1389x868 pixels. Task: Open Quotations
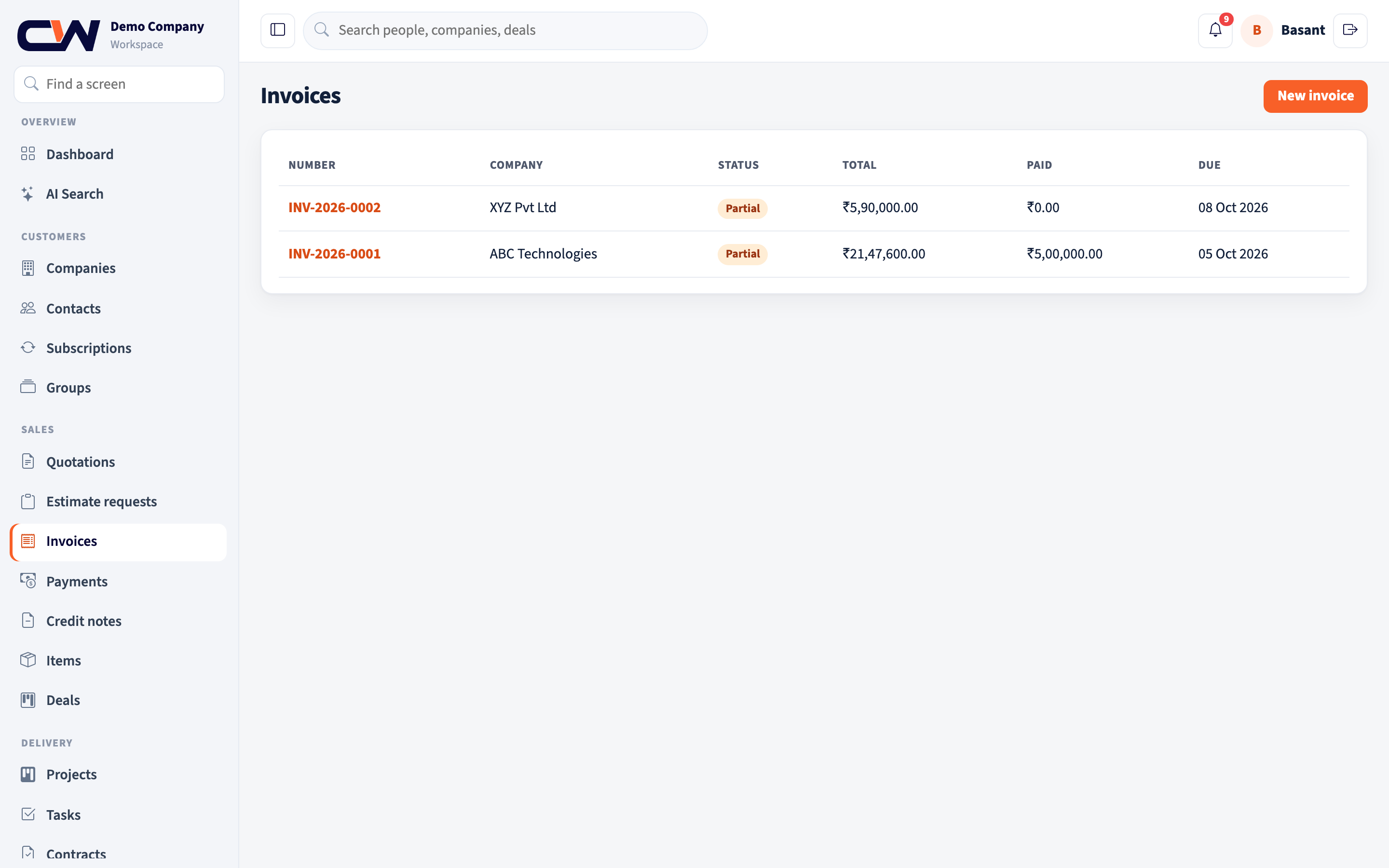[118, 461]
